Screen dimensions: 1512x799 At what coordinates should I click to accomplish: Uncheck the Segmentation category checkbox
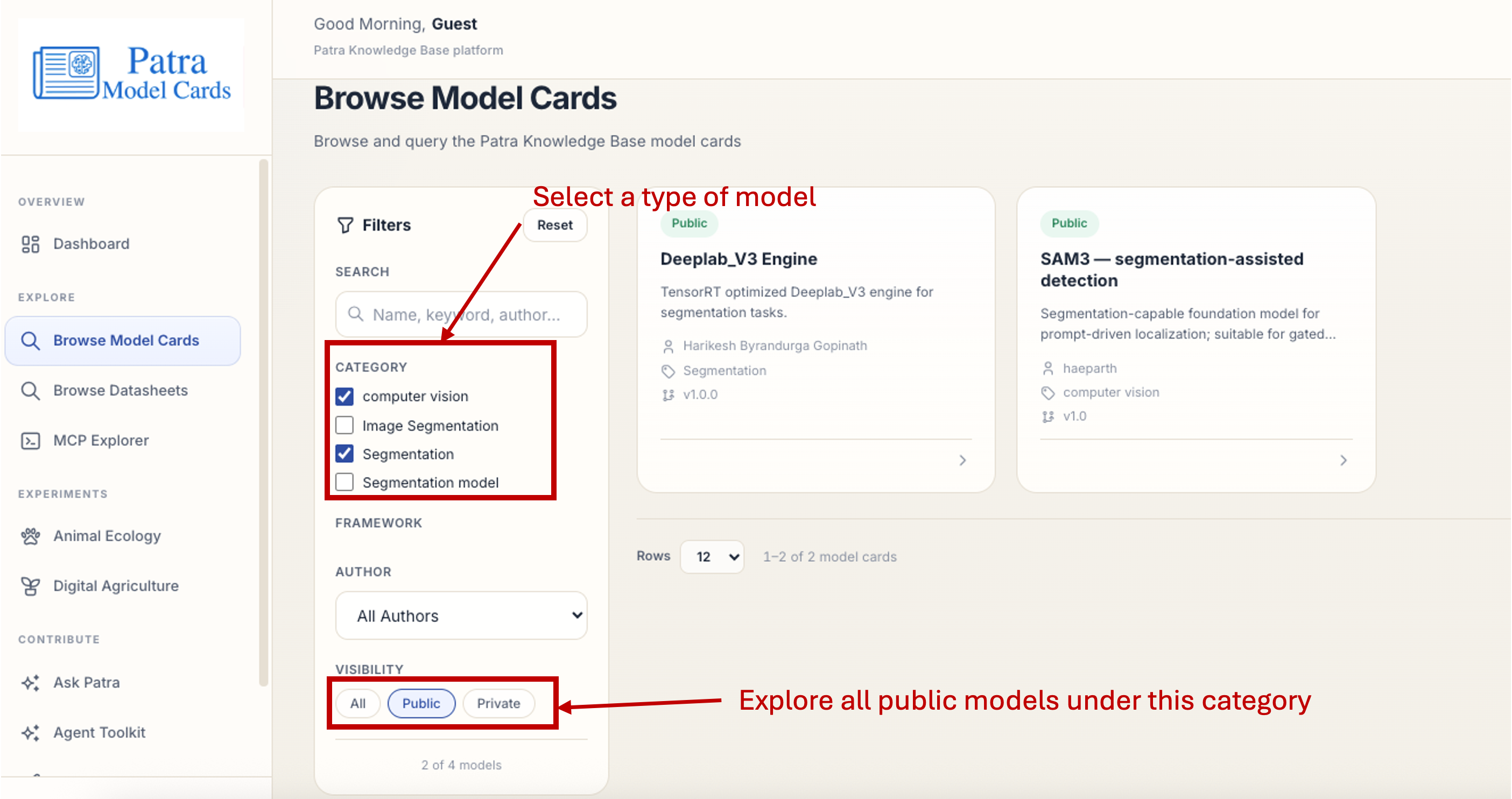pyautogui.click(x=344, y=454)
